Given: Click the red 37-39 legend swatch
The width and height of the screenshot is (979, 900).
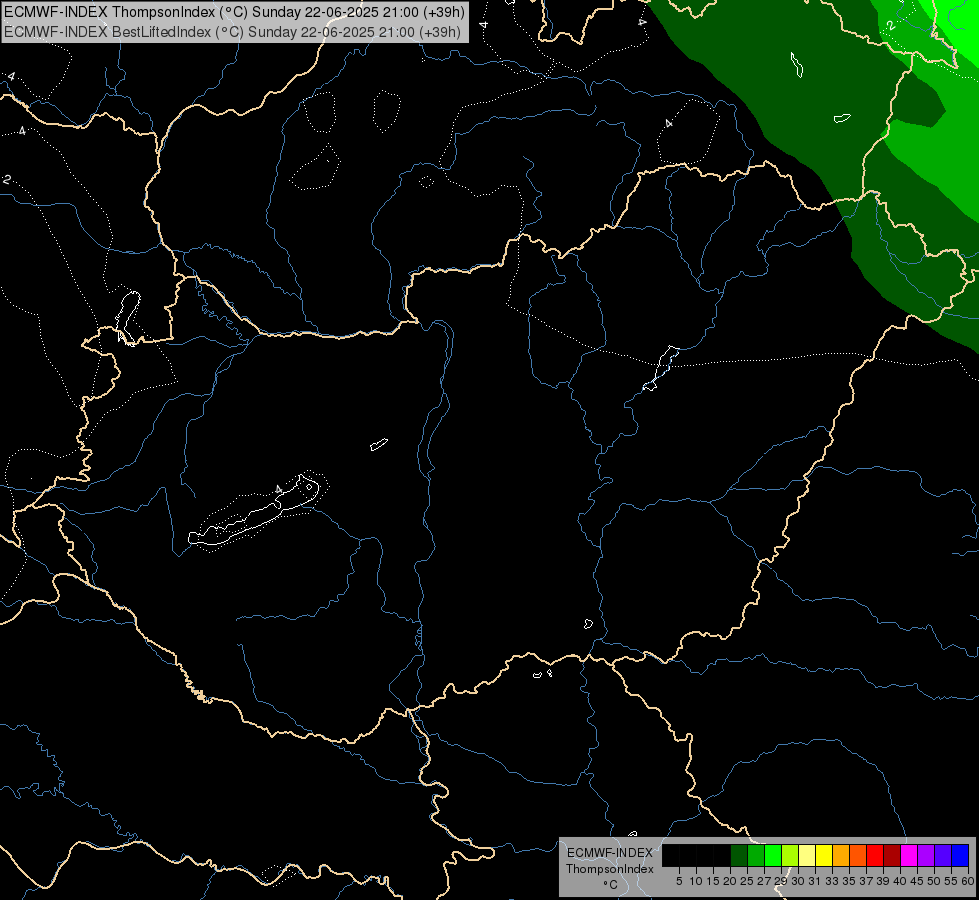Looking at the screenshot, I should (875, 855).
